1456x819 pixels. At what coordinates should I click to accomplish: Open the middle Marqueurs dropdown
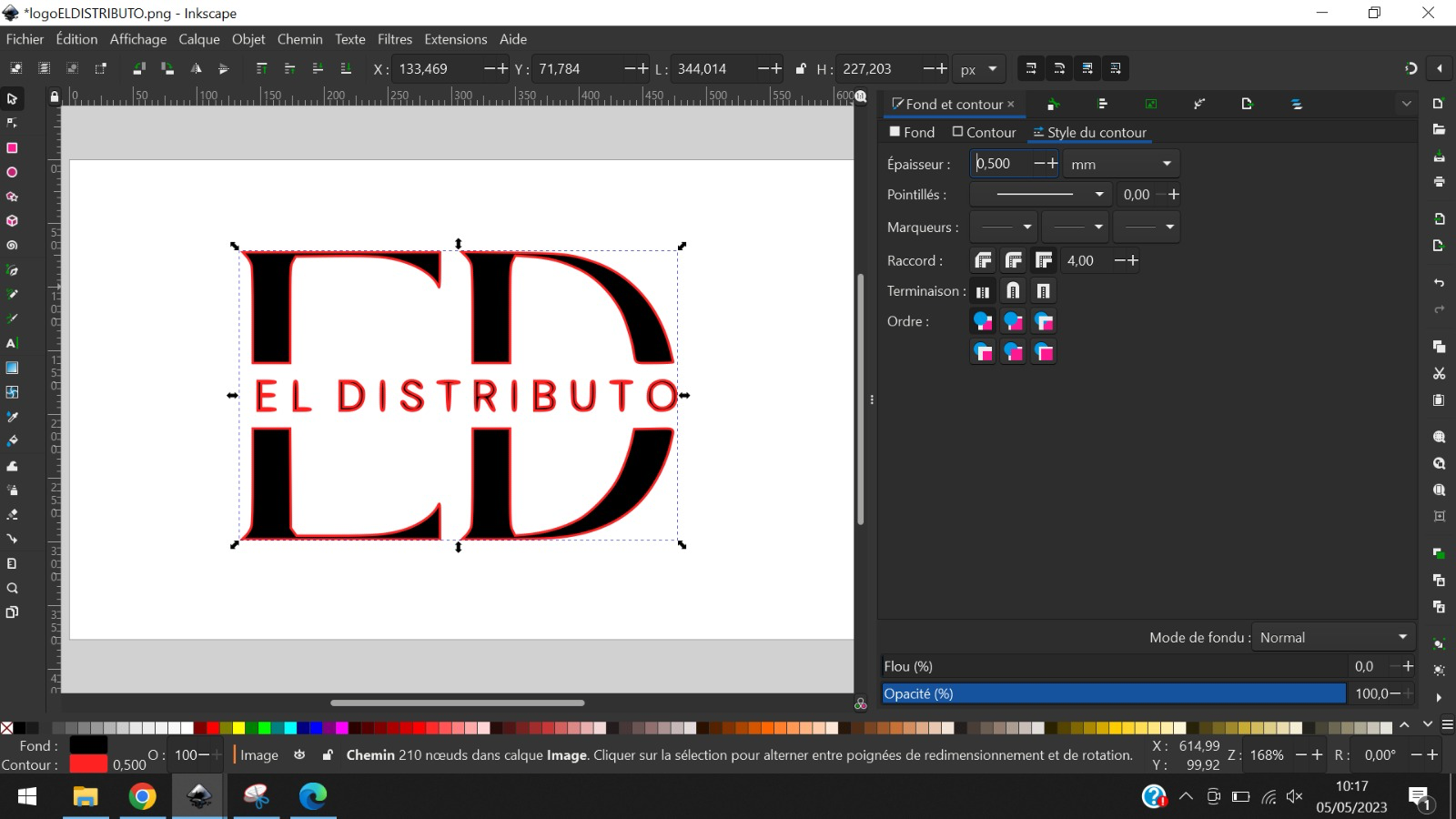[1075, 227]
